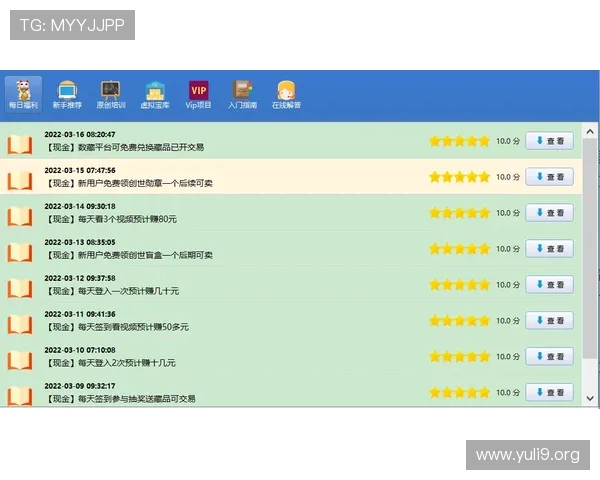The height and width of the screenshot is (480, 600).
Task: Click 查看 button for 2022-03-09 entry
Action: click(x=549, y=392)
